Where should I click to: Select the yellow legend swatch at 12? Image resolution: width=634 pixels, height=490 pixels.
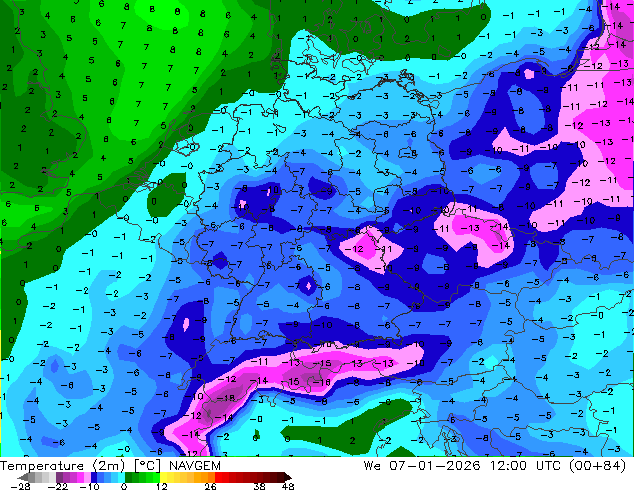pyautogui.click(x=163, y=477)
